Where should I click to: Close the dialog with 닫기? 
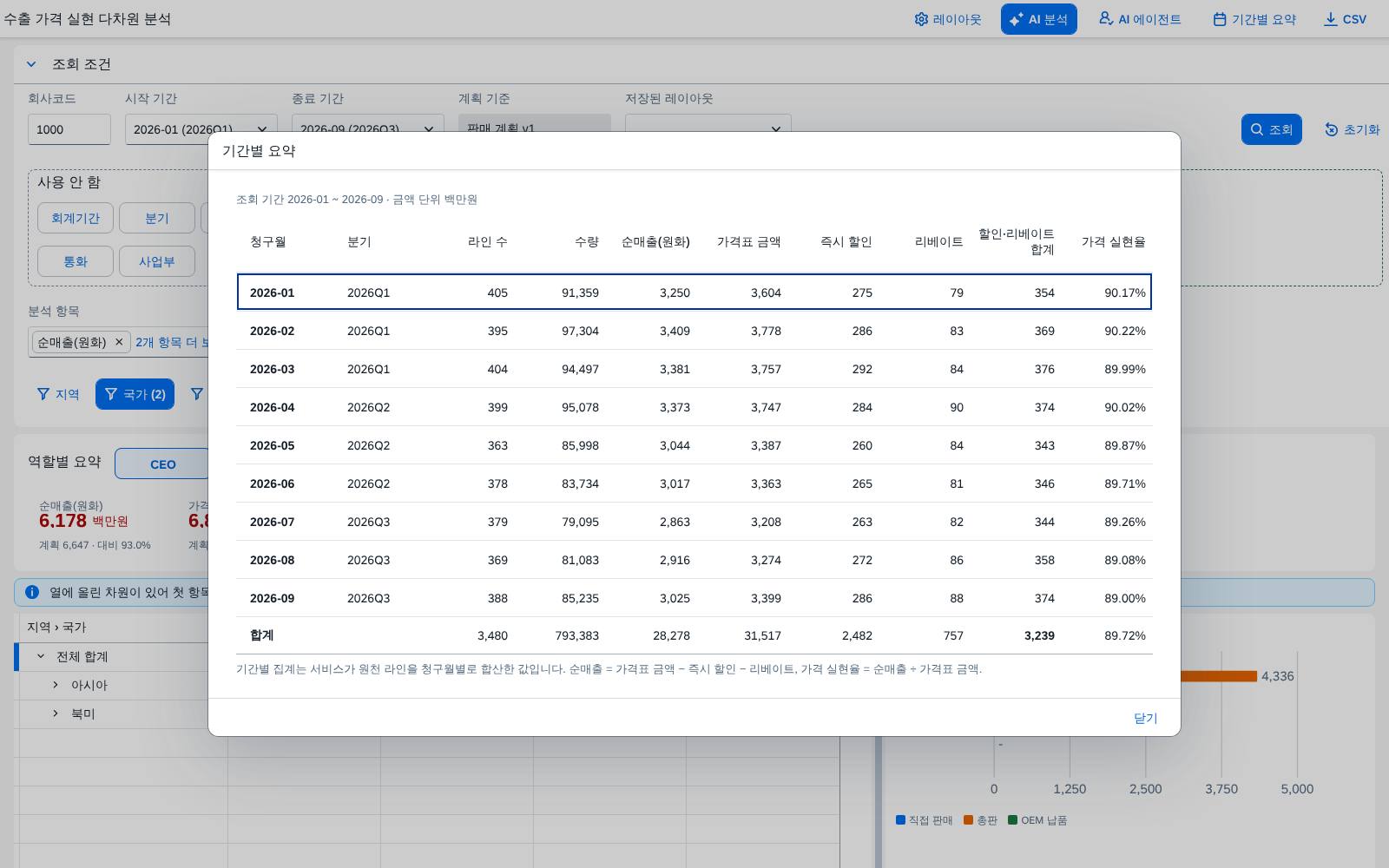[1145, 718]
